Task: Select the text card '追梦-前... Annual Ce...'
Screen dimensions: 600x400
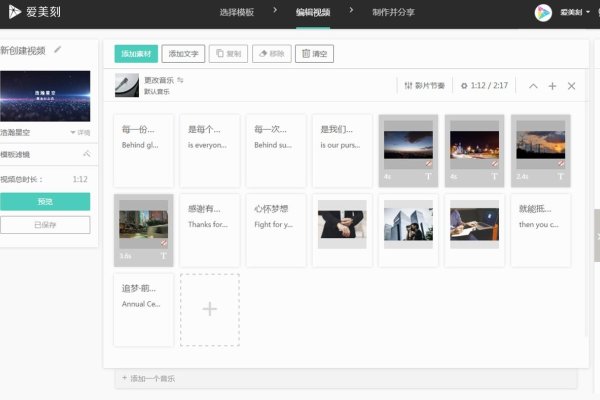Action: pyautogui.click(x=143, y=310)
